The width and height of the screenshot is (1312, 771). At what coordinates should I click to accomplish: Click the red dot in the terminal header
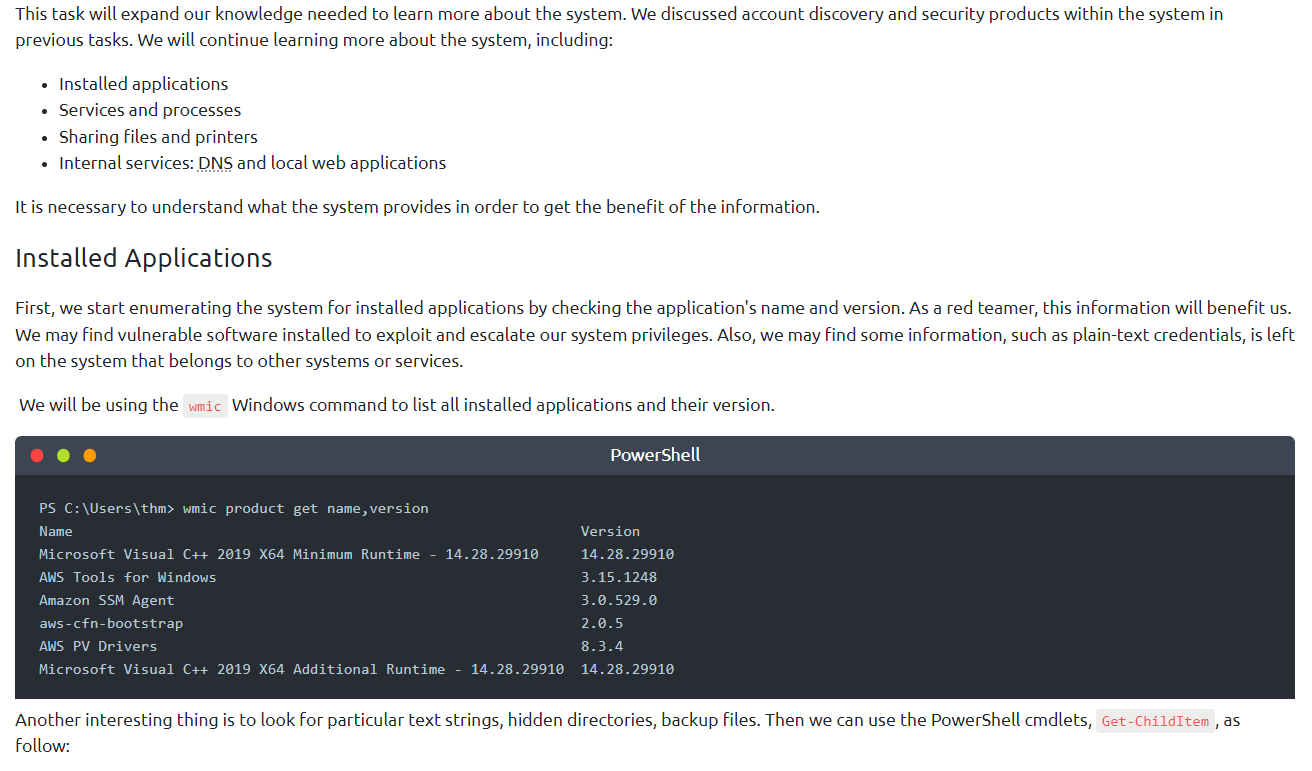[x=37, y=455]
